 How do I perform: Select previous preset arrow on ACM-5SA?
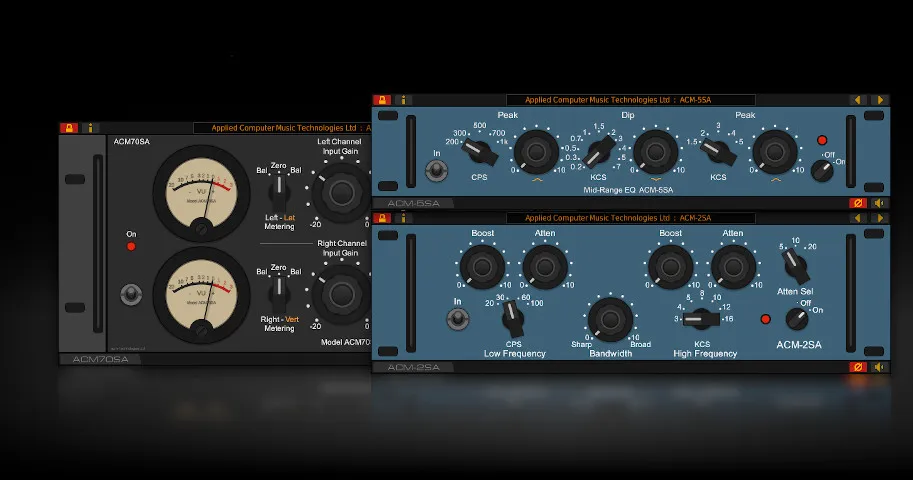pyautogui.click(x=857, y=100)
